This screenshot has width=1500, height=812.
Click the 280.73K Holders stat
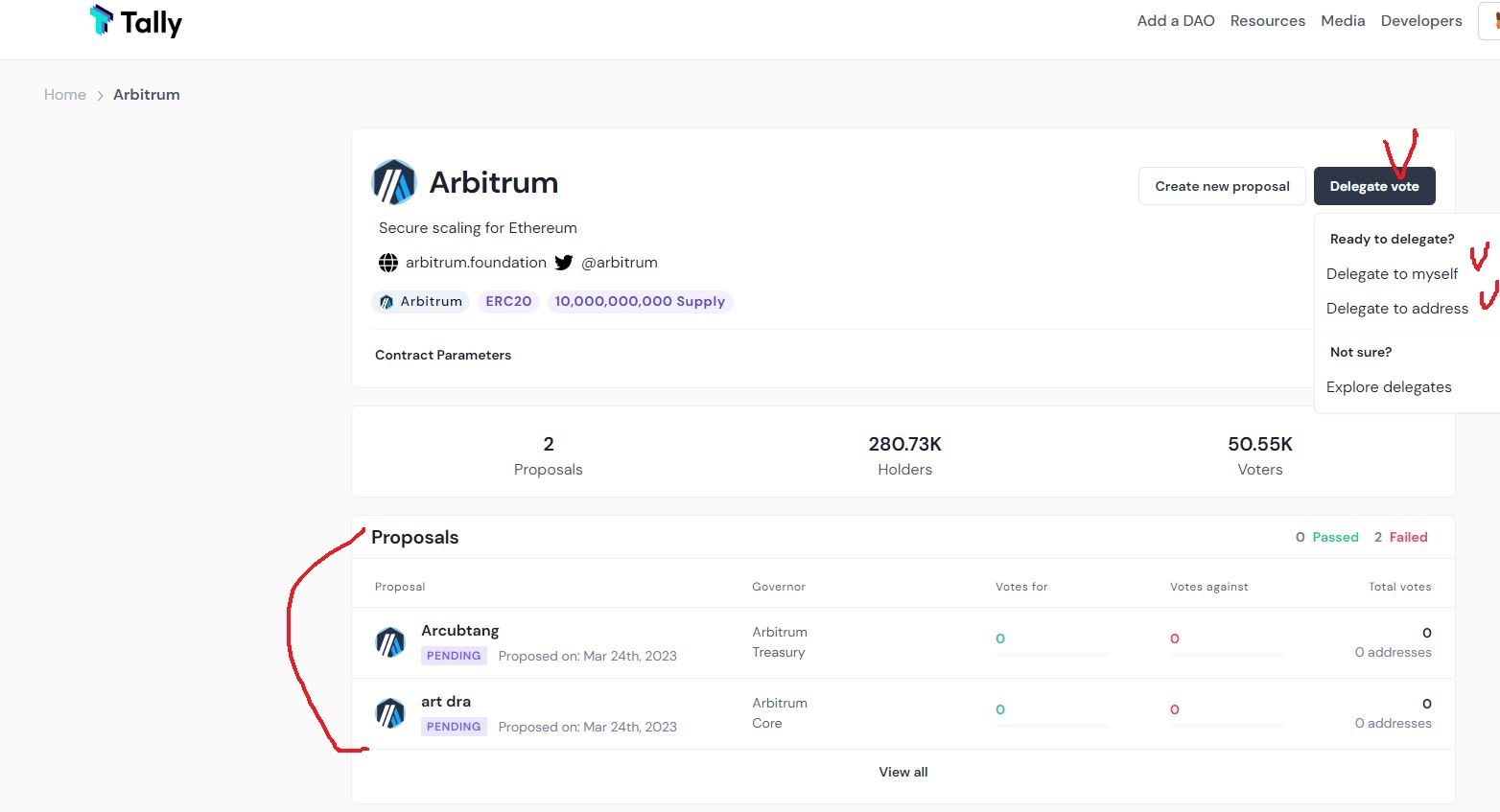[905, 455]
